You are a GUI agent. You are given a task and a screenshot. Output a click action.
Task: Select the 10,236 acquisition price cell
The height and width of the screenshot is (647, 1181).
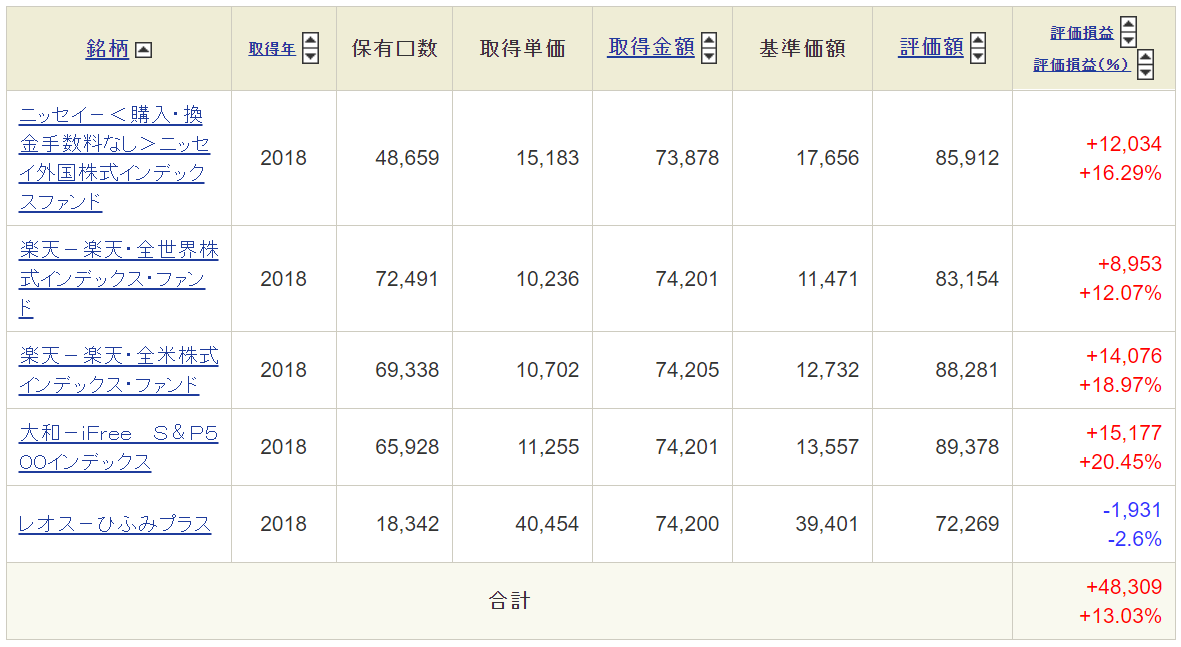tap(548, 279)
